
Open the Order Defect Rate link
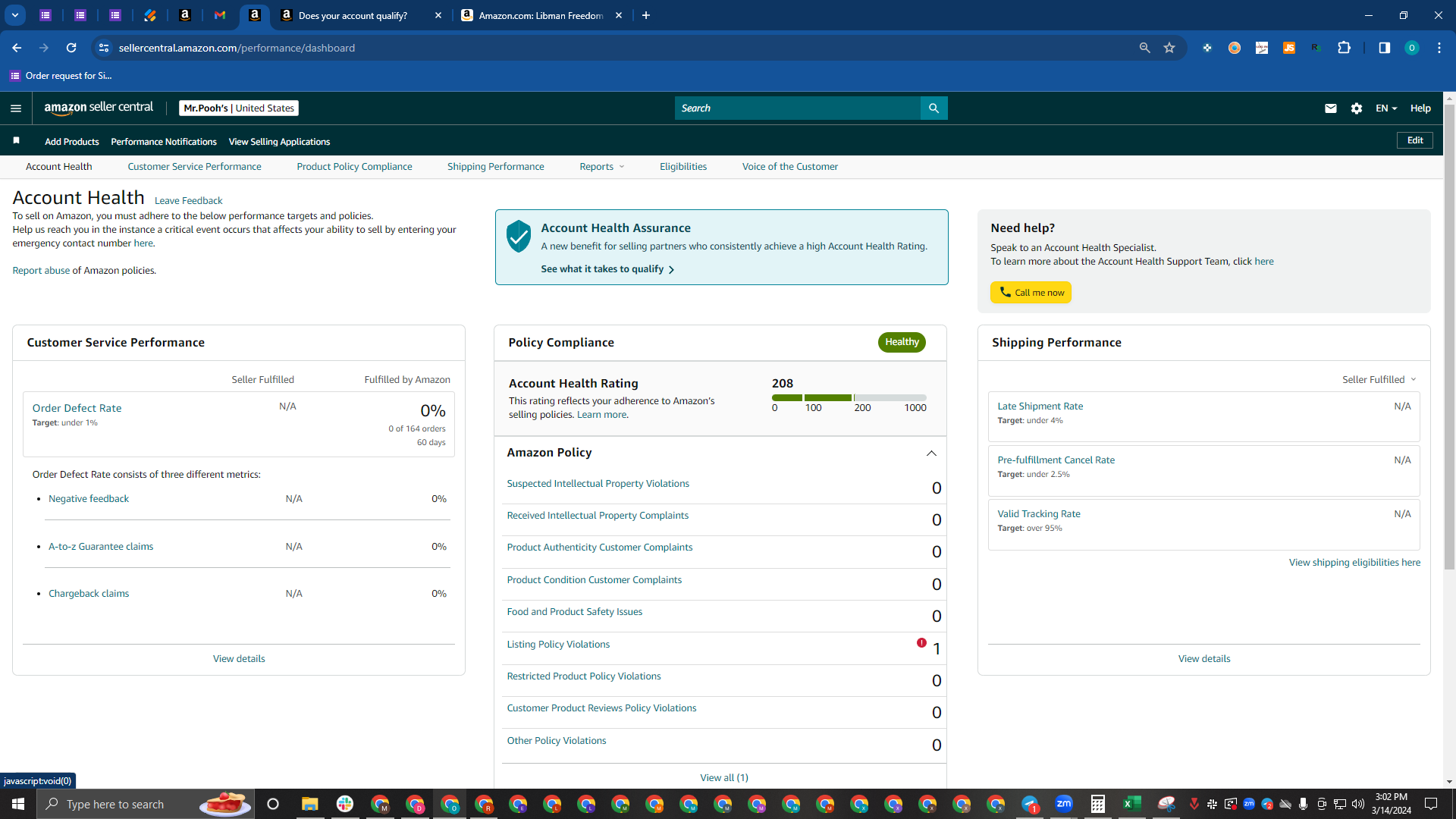coord(77,408)
